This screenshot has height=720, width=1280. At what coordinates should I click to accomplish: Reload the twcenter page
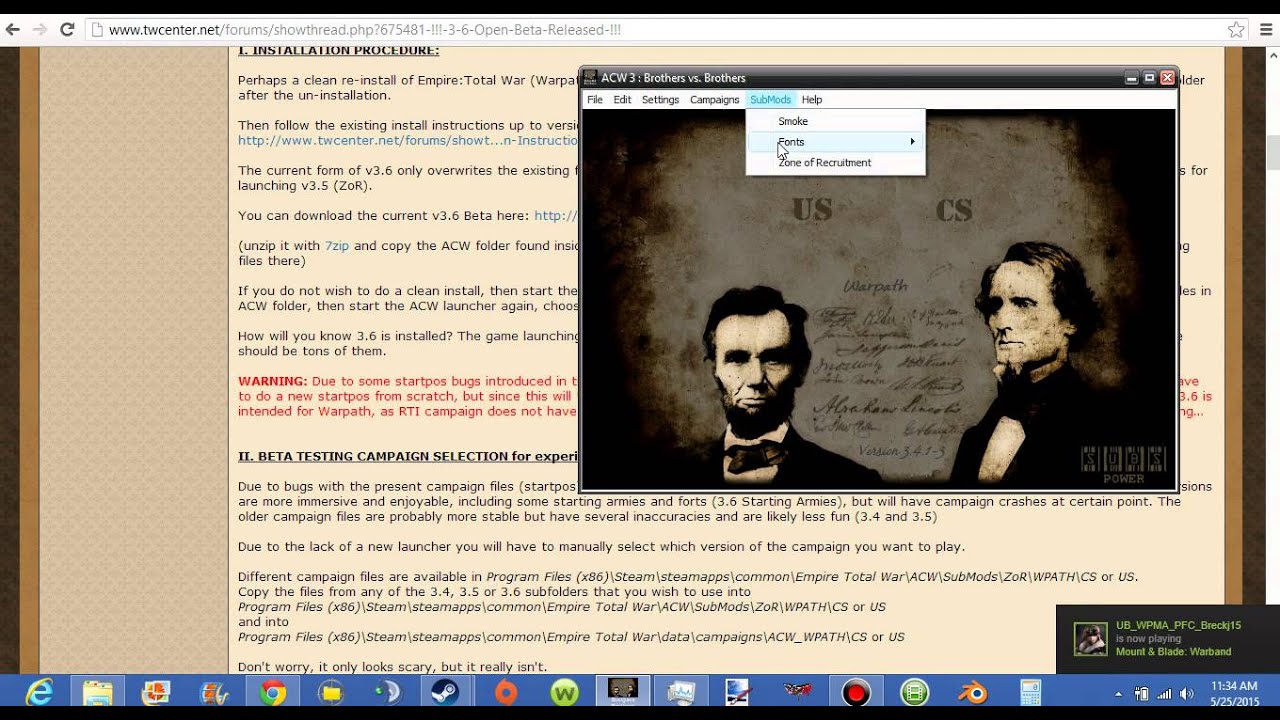pos(67,29)
